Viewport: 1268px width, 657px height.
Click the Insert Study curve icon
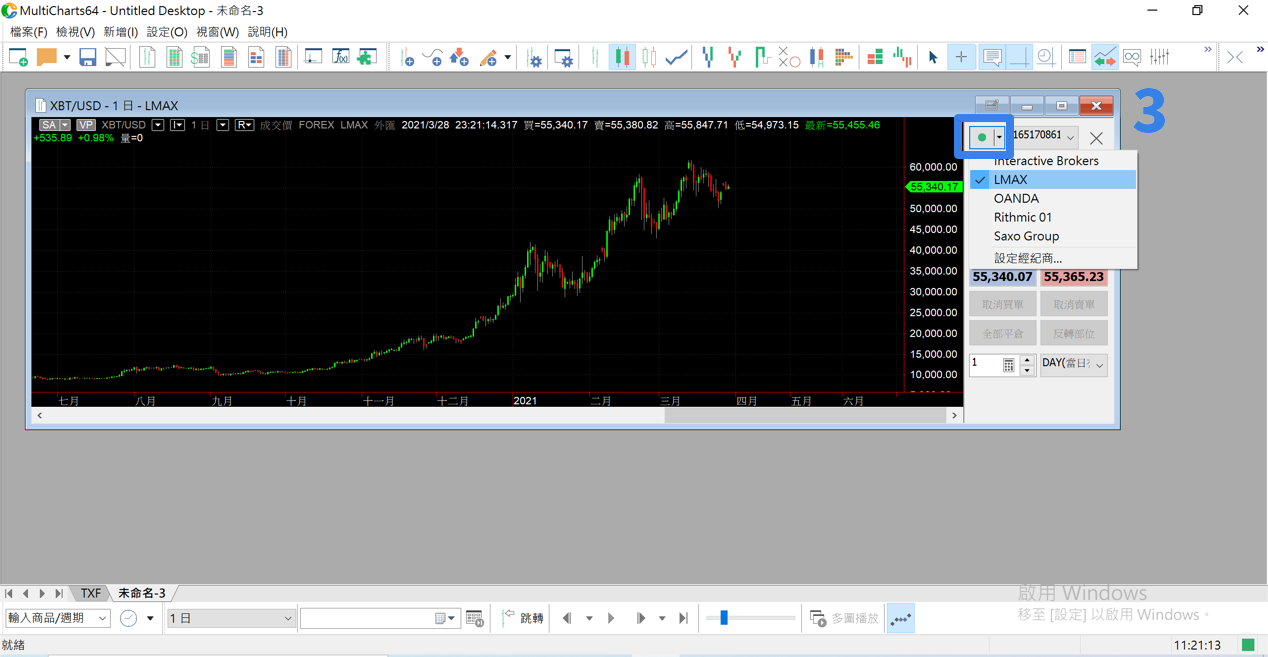coord(433,58)
